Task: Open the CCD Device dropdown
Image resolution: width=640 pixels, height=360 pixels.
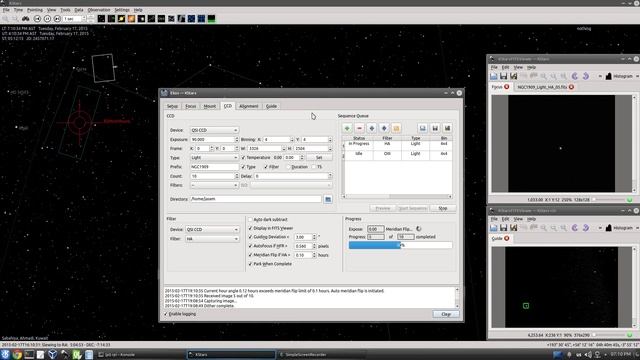Action: tap(214, 130)
